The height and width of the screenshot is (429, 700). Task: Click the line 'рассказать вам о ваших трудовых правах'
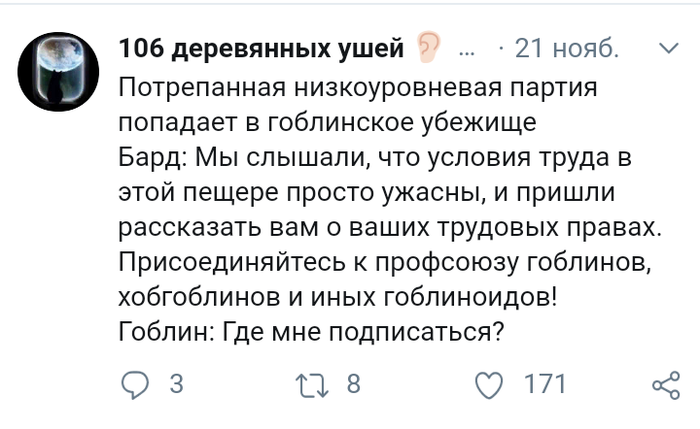tap(388, 228)
